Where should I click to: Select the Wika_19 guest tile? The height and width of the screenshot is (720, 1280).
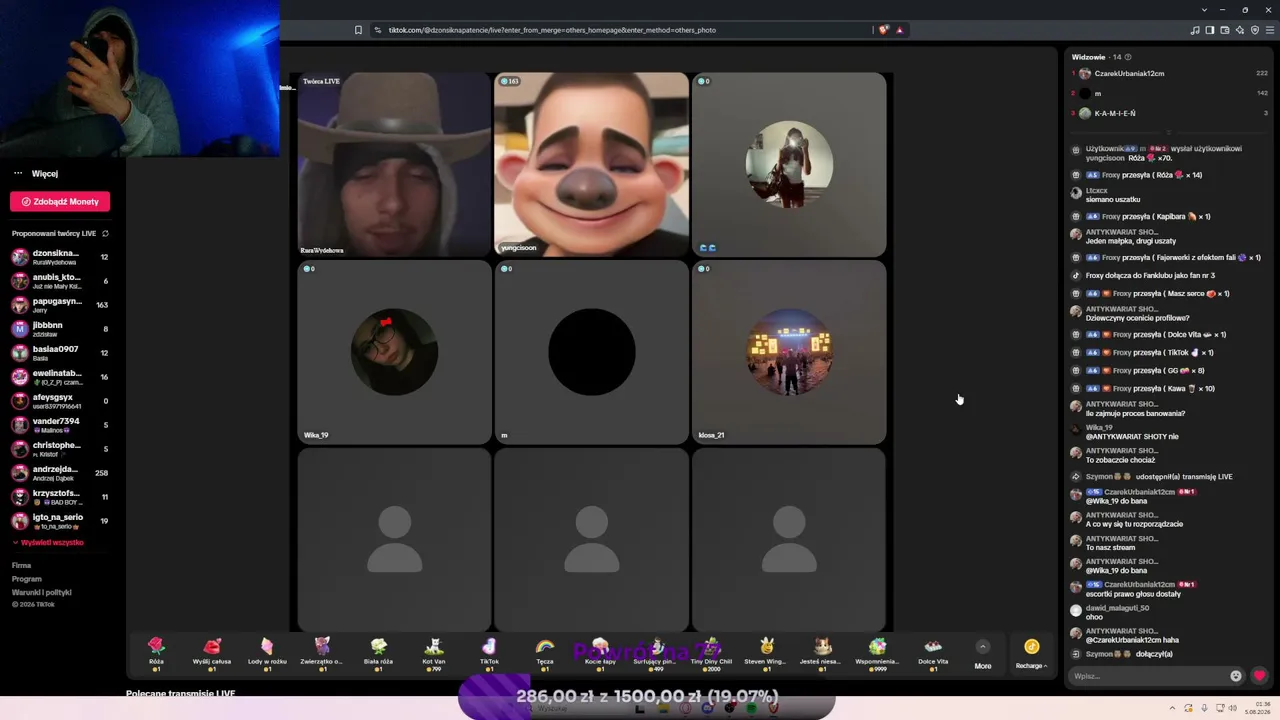coord(394,352)
